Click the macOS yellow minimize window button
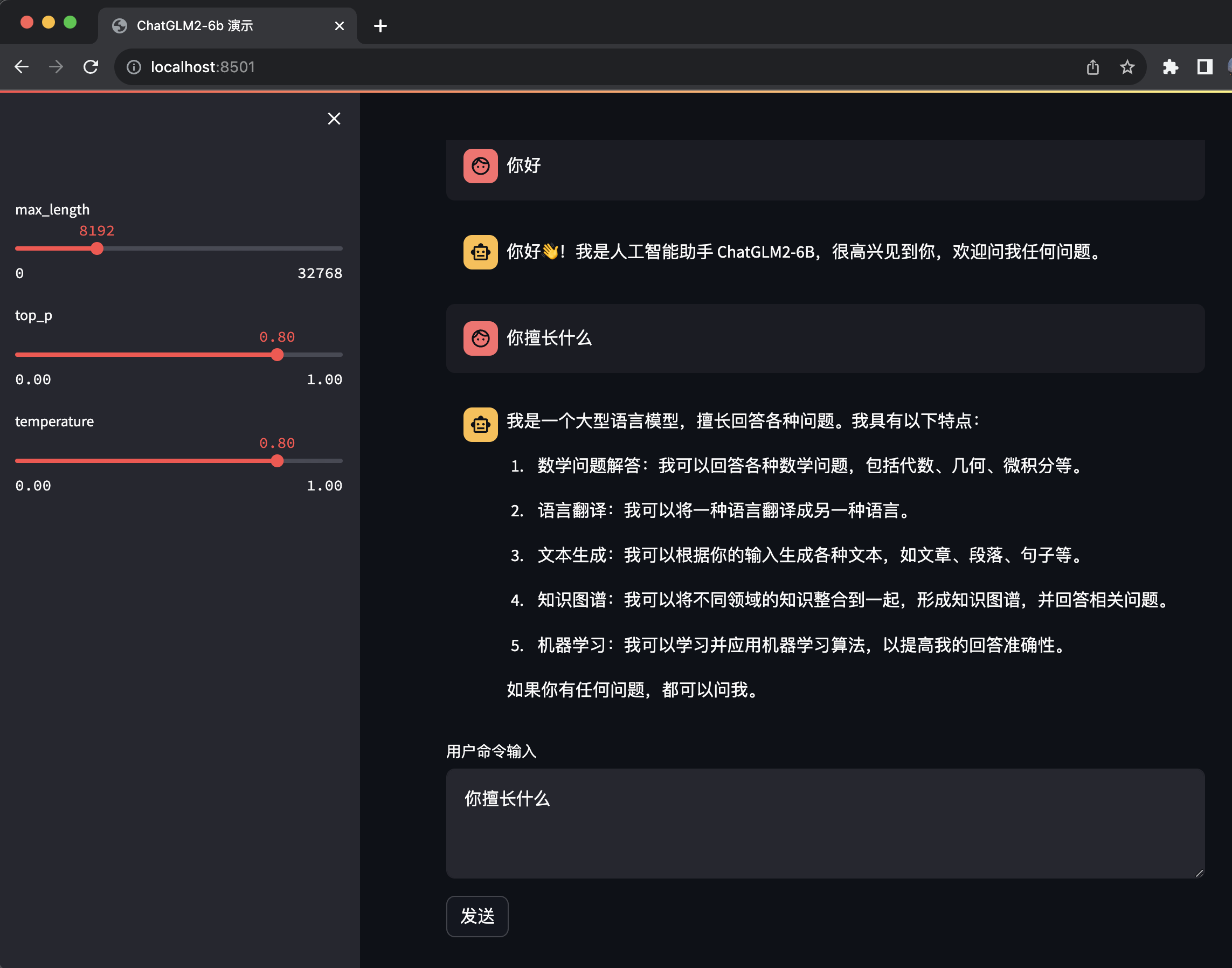This screenshot has height=968, width=1232. [49, 23]
